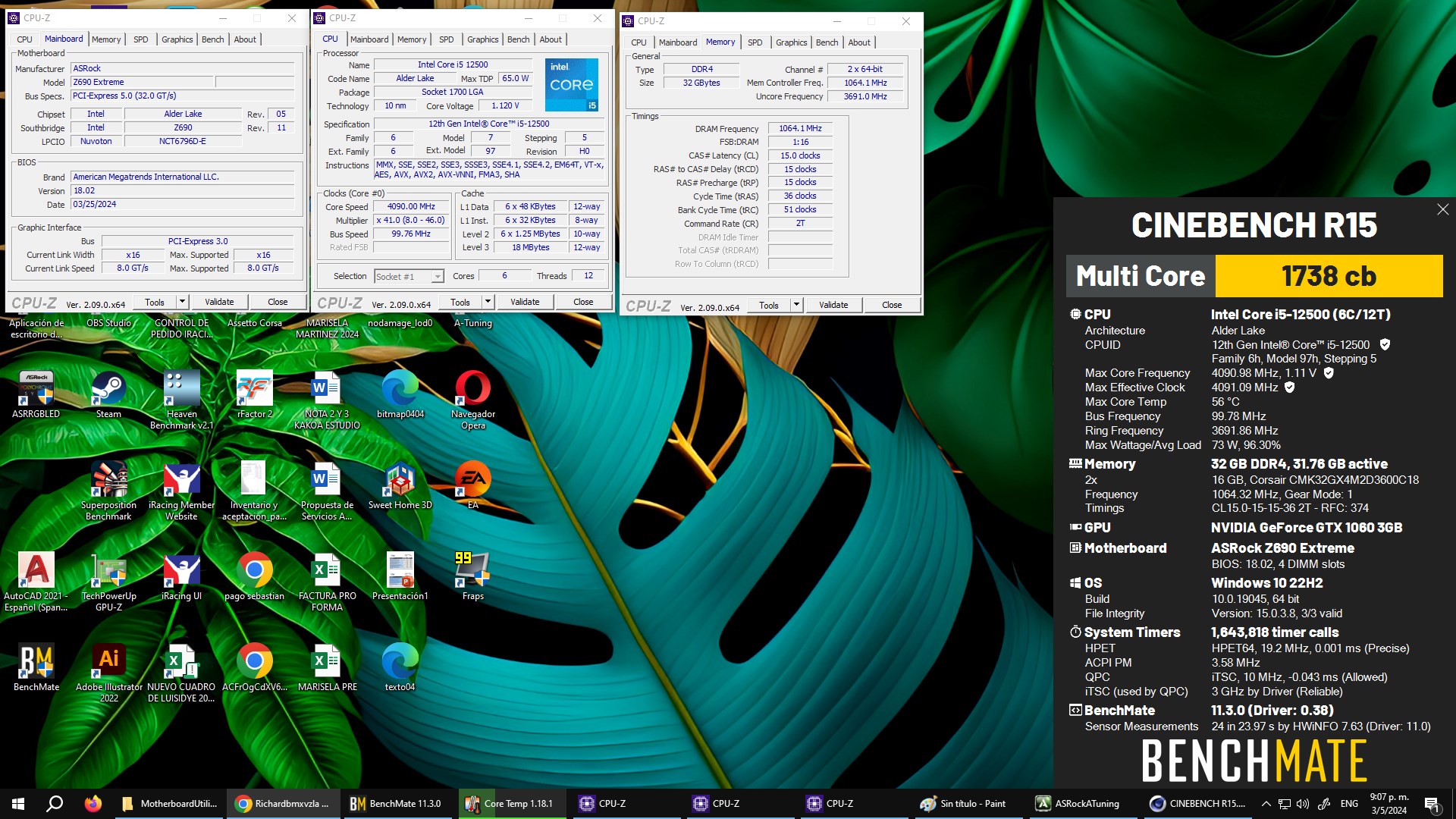Open the NOTA 2 Y 3 KAKOA ESTUDIO document
This screenshot has width=1456, height=819.
[327, 400]
